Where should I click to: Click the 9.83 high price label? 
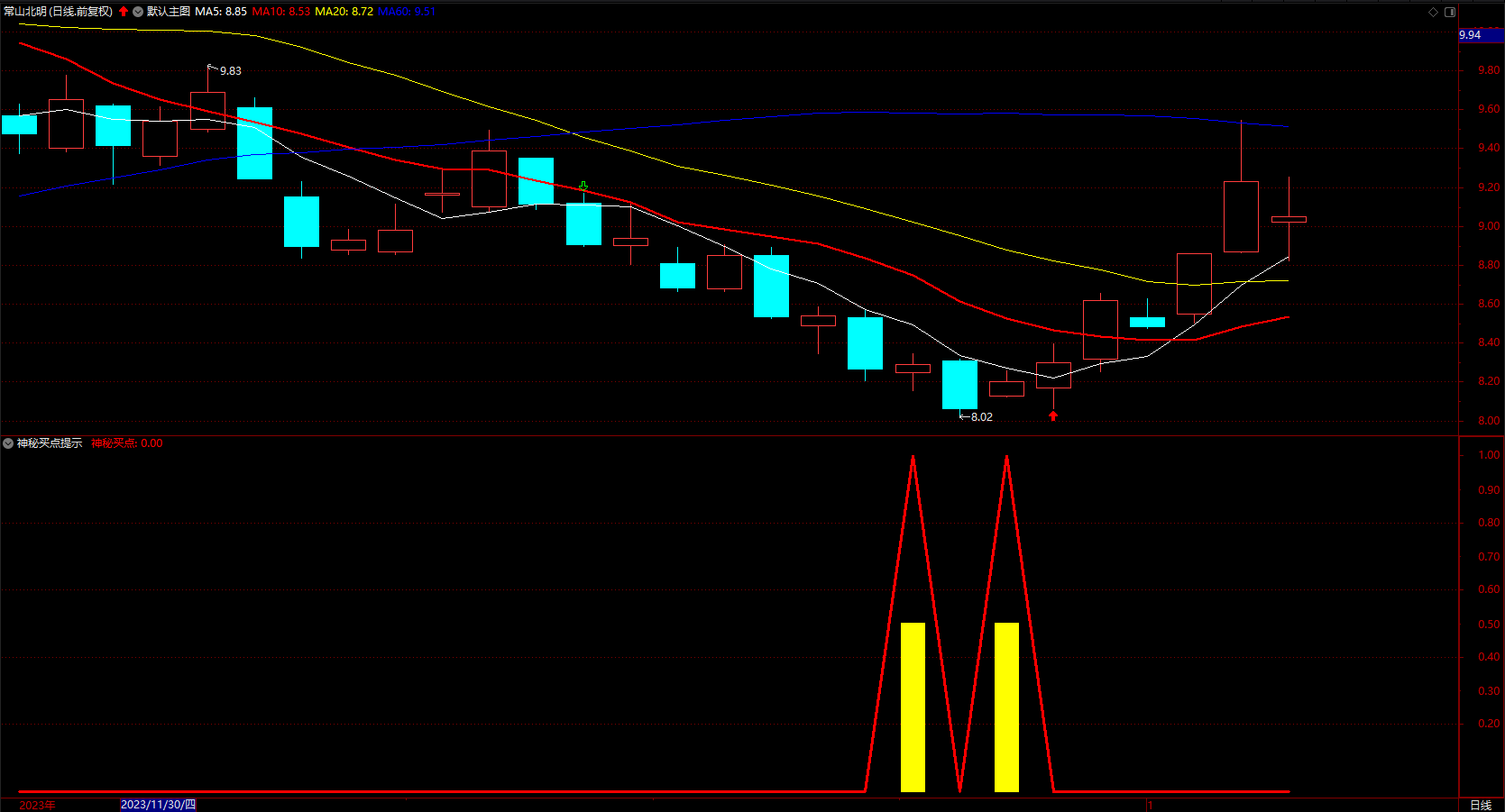231,71
